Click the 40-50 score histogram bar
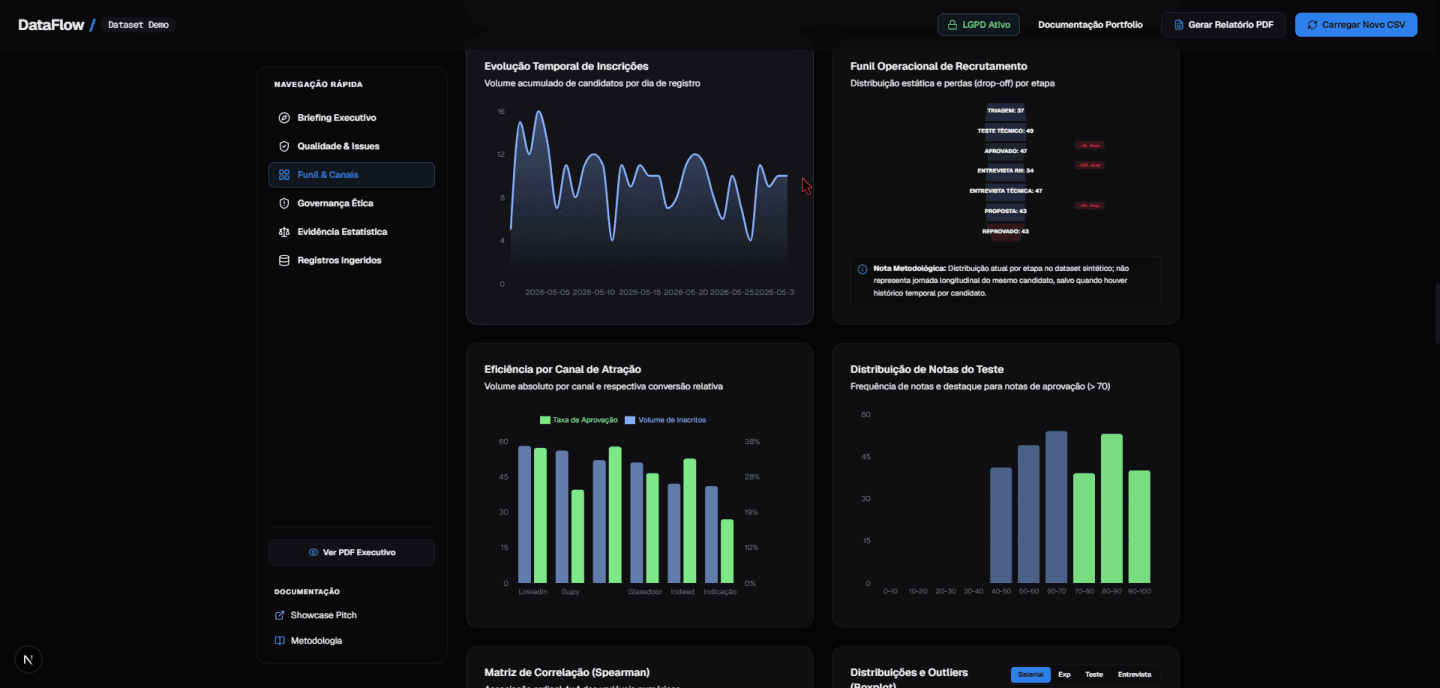 [1001, 525]
